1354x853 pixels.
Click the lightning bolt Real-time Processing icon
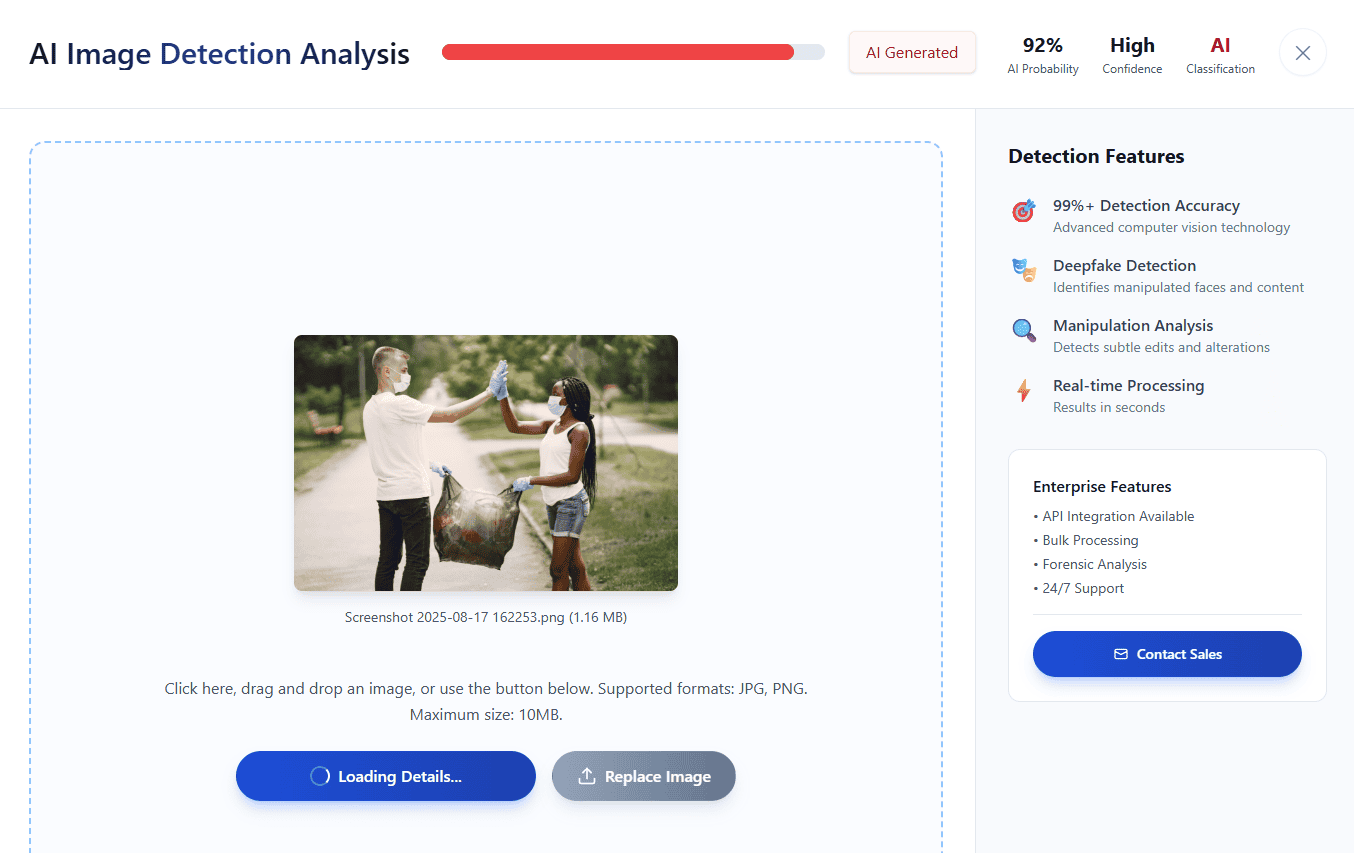point(1023,390)
